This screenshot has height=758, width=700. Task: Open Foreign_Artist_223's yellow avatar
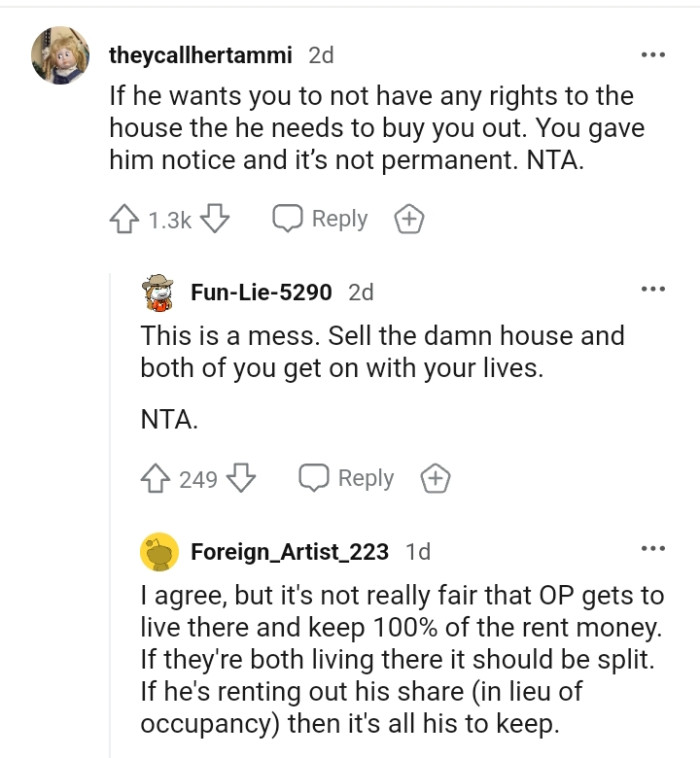pos(157,551)
